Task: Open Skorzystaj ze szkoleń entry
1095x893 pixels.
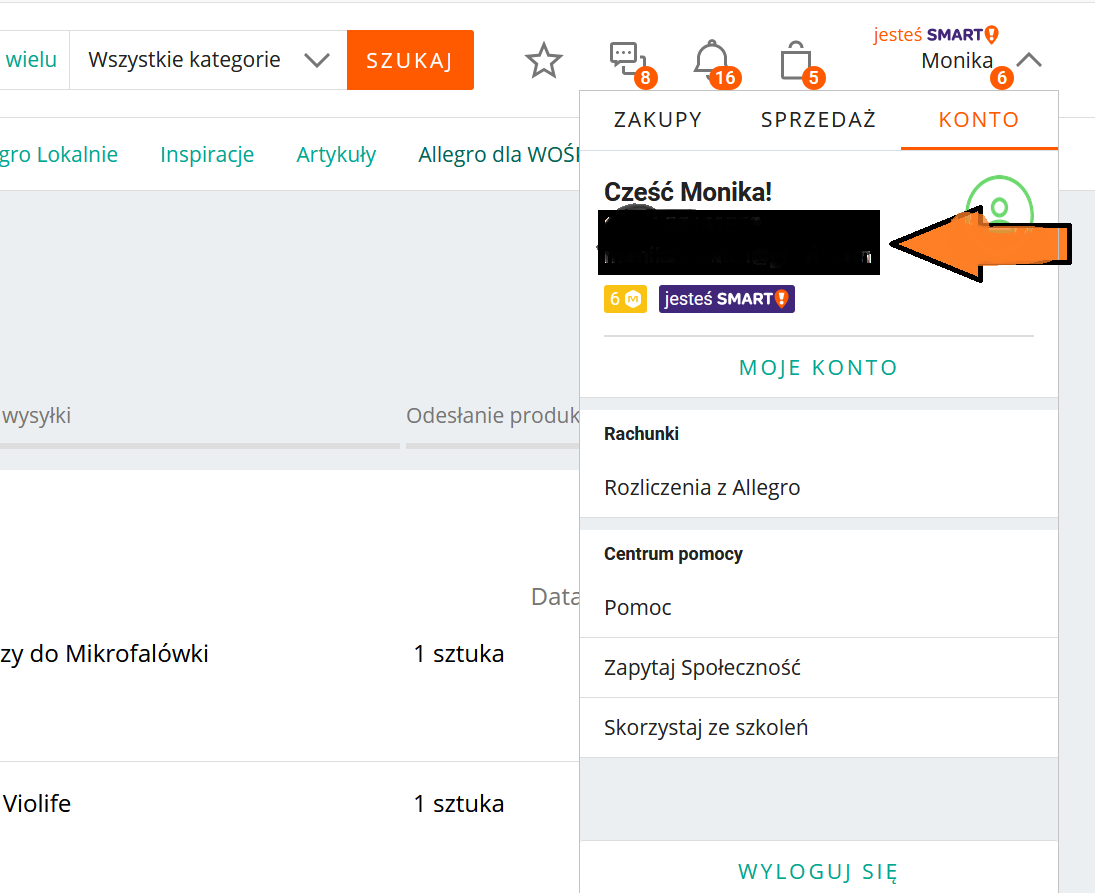Action: pyautogui.click(x=818, y=728)
